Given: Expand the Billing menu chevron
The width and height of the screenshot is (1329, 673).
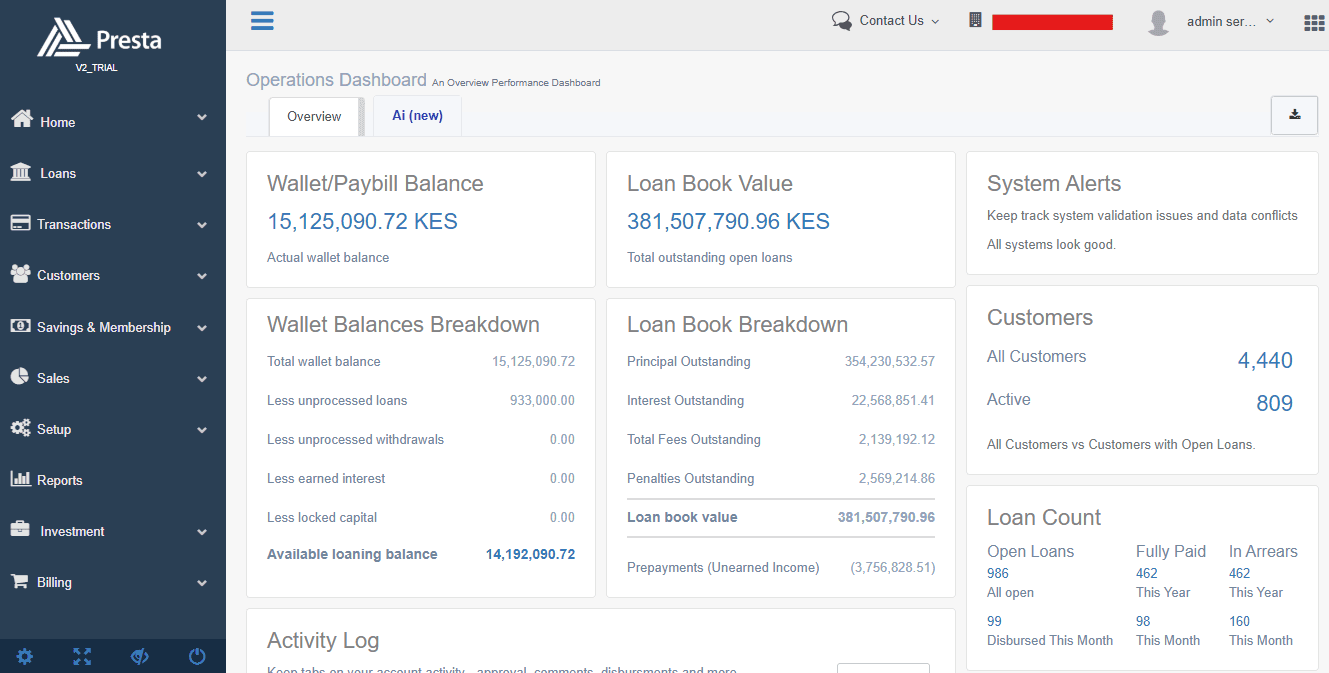Looking at the screenshot, I should click(202, 583).
